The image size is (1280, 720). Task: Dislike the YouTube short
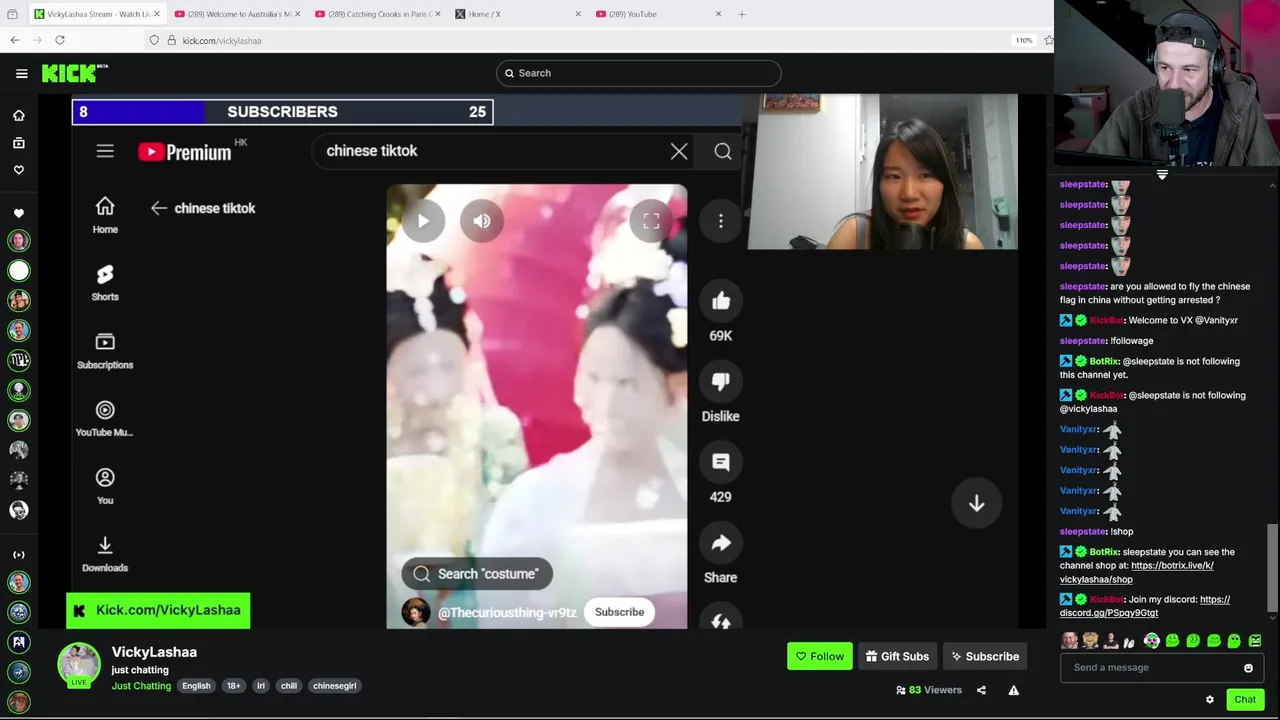click(x=721, y=381)
